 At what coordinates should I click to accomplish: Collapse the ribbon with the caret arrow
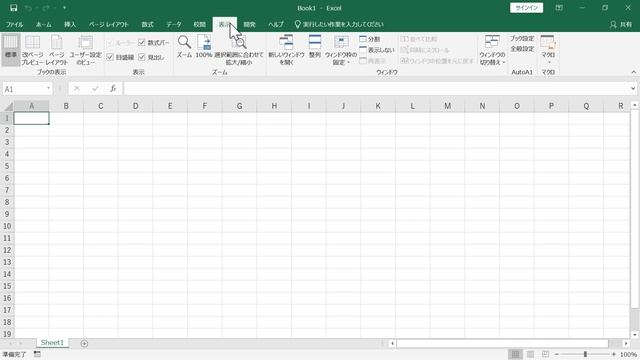pos(633,72)
